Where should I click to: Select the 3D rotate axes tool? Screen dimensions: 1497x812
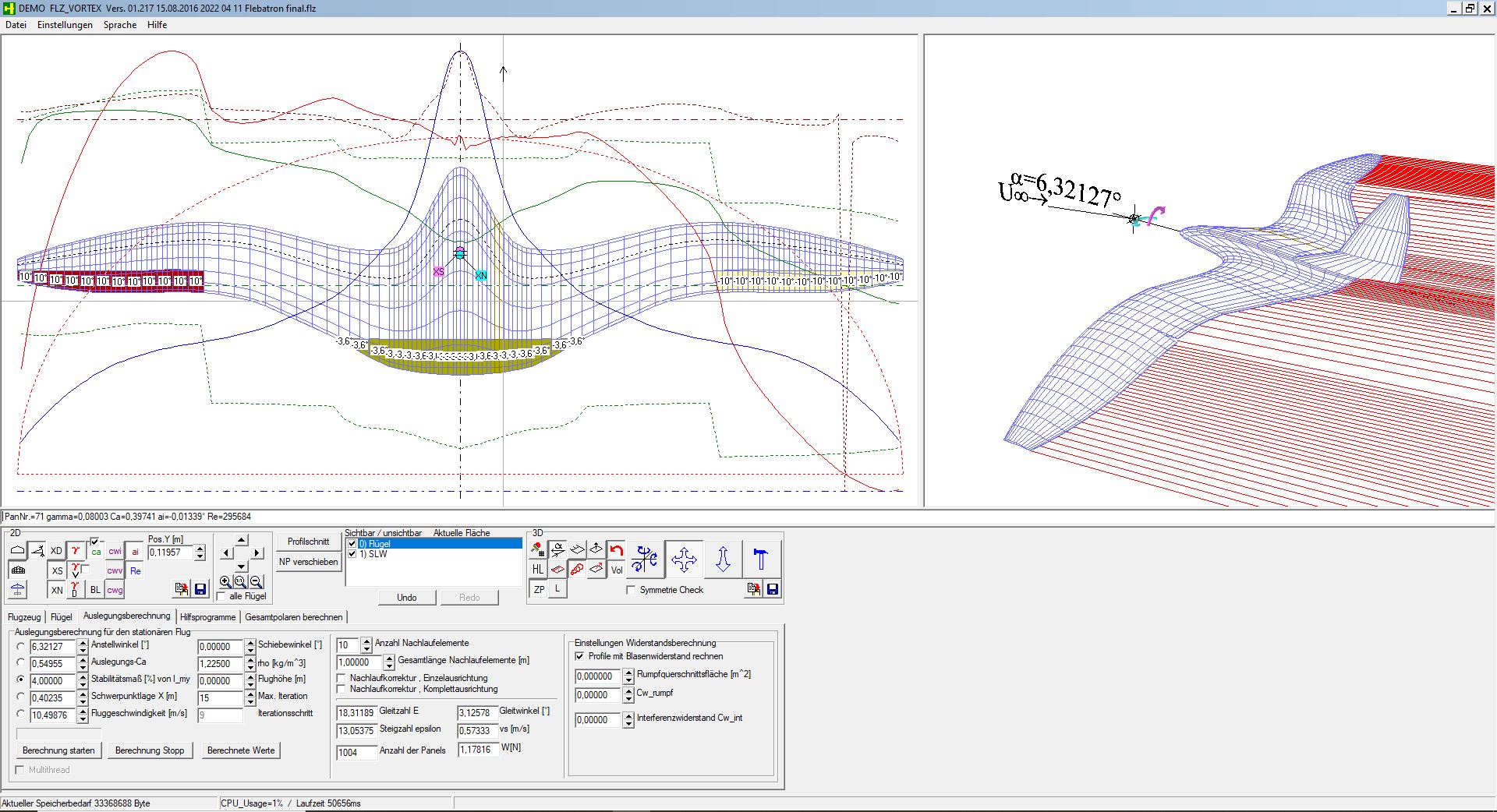click(645, 560)
